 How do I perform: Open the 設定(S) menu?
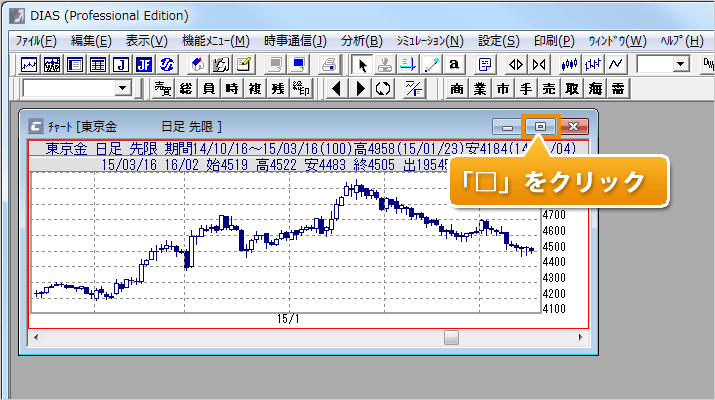[498, 40]
